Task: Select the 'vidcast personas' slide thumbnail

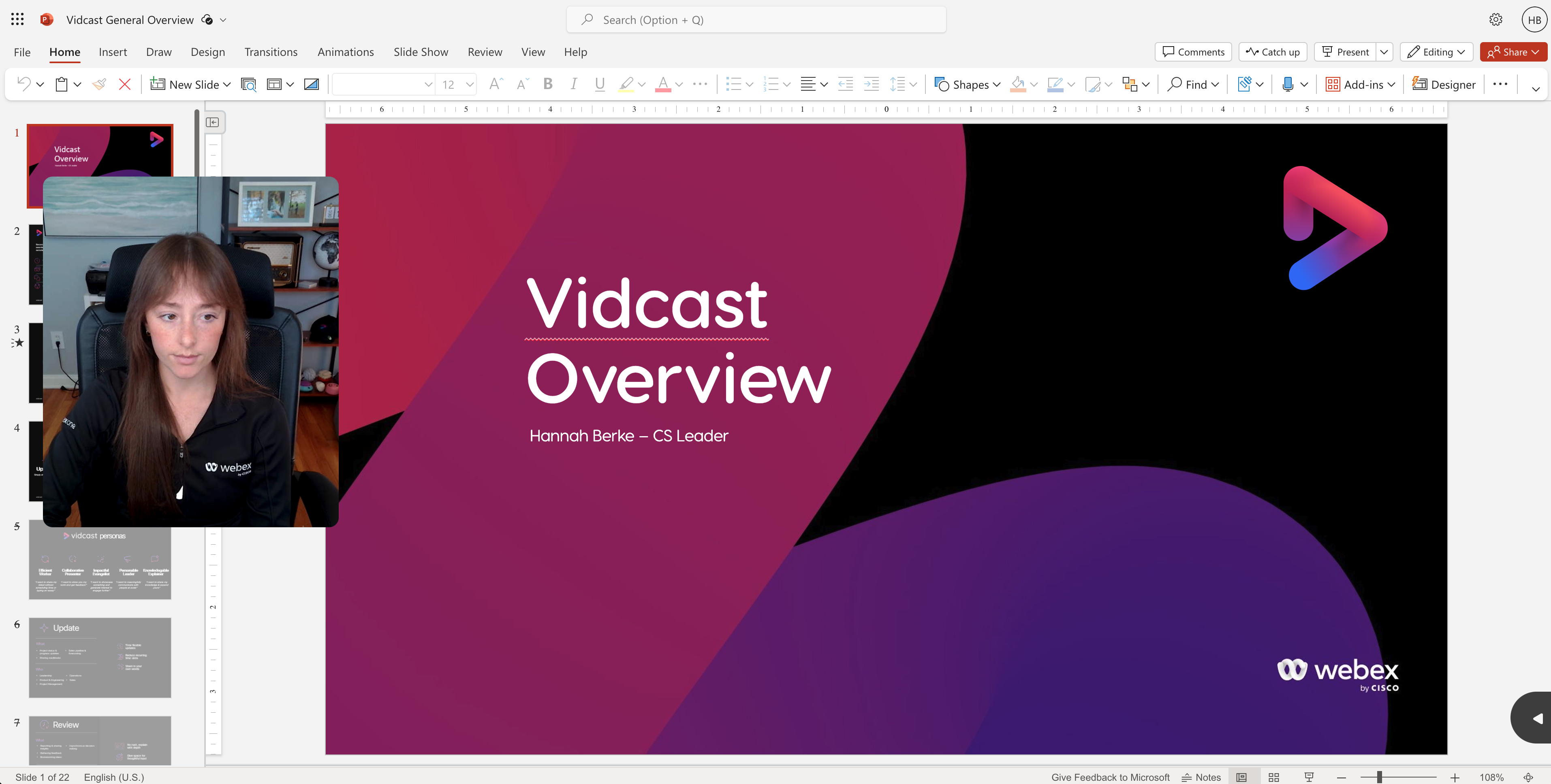Action: (x=100, y=560)
